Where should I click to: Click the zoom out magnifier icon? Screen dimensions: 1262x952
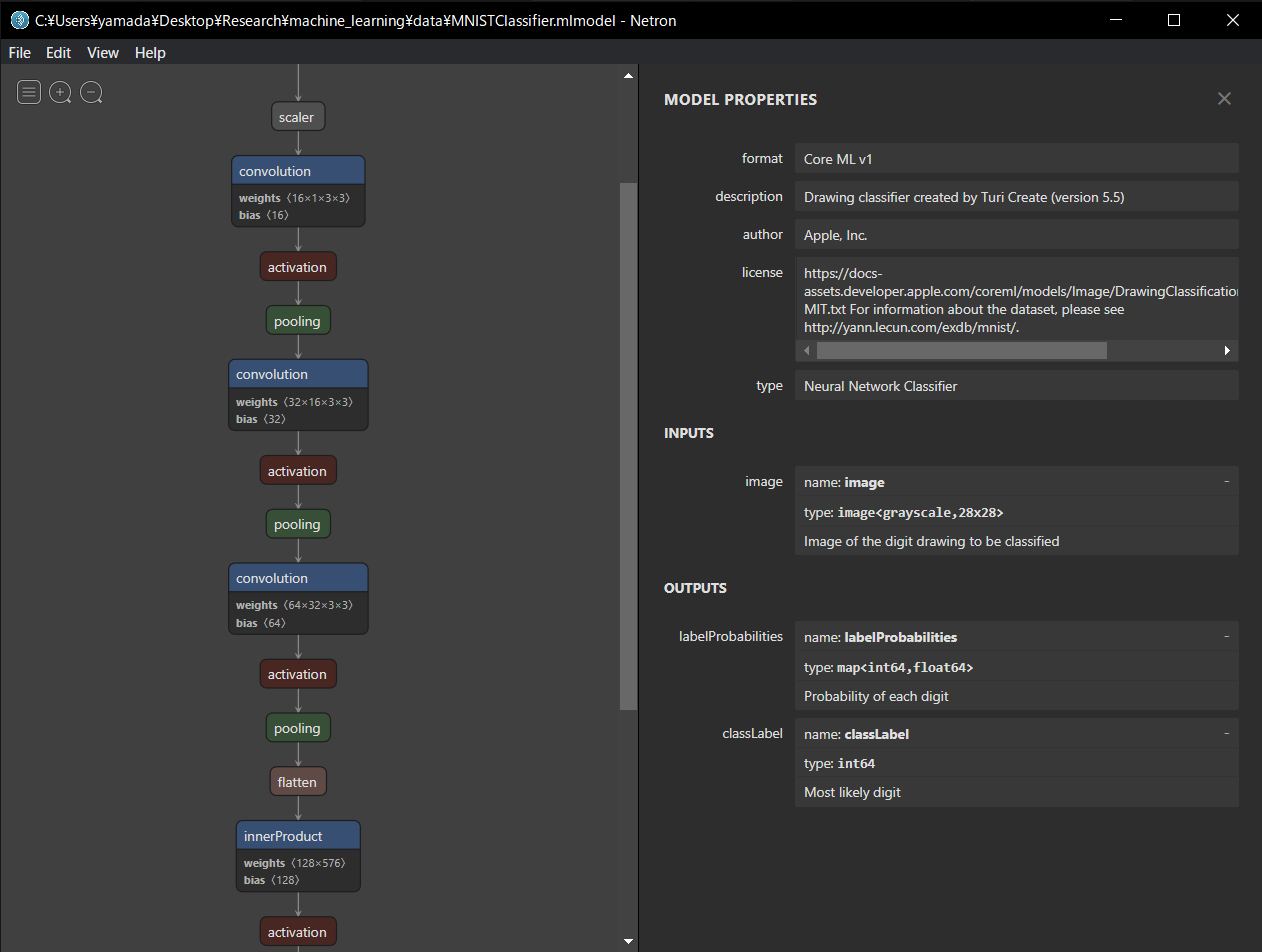92,93
